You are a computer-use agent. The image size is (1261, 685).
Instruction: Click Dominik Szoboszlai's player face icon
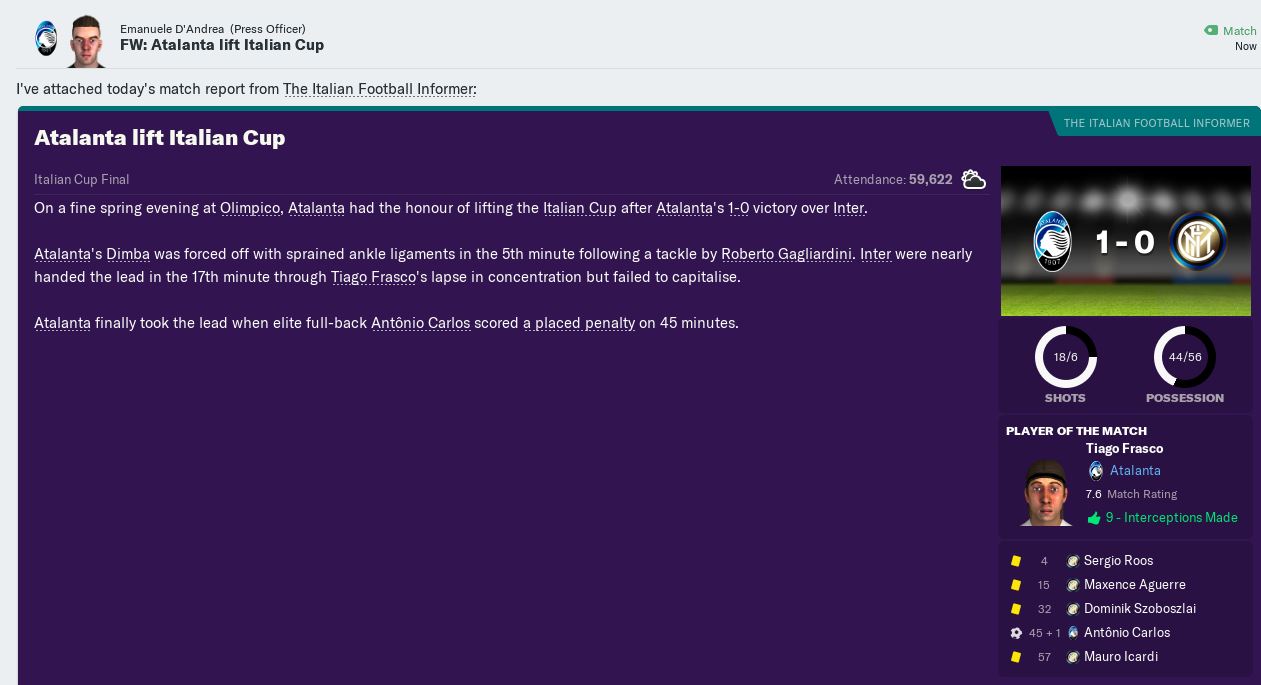click(x=1073, y=609)
